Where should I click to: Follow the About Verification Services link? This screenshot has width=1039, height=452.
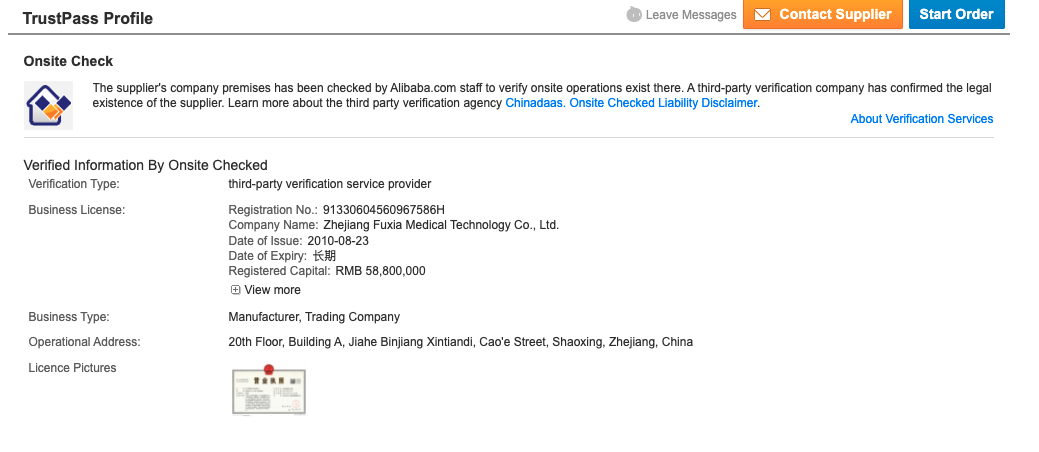point(921,119)
